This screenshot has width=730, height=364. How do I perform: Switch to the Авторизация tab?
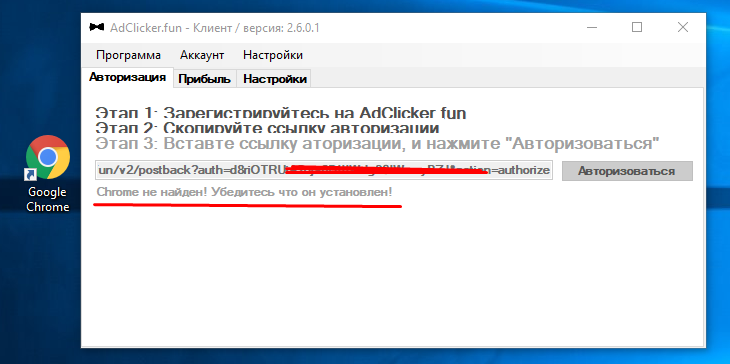(128, 77)
